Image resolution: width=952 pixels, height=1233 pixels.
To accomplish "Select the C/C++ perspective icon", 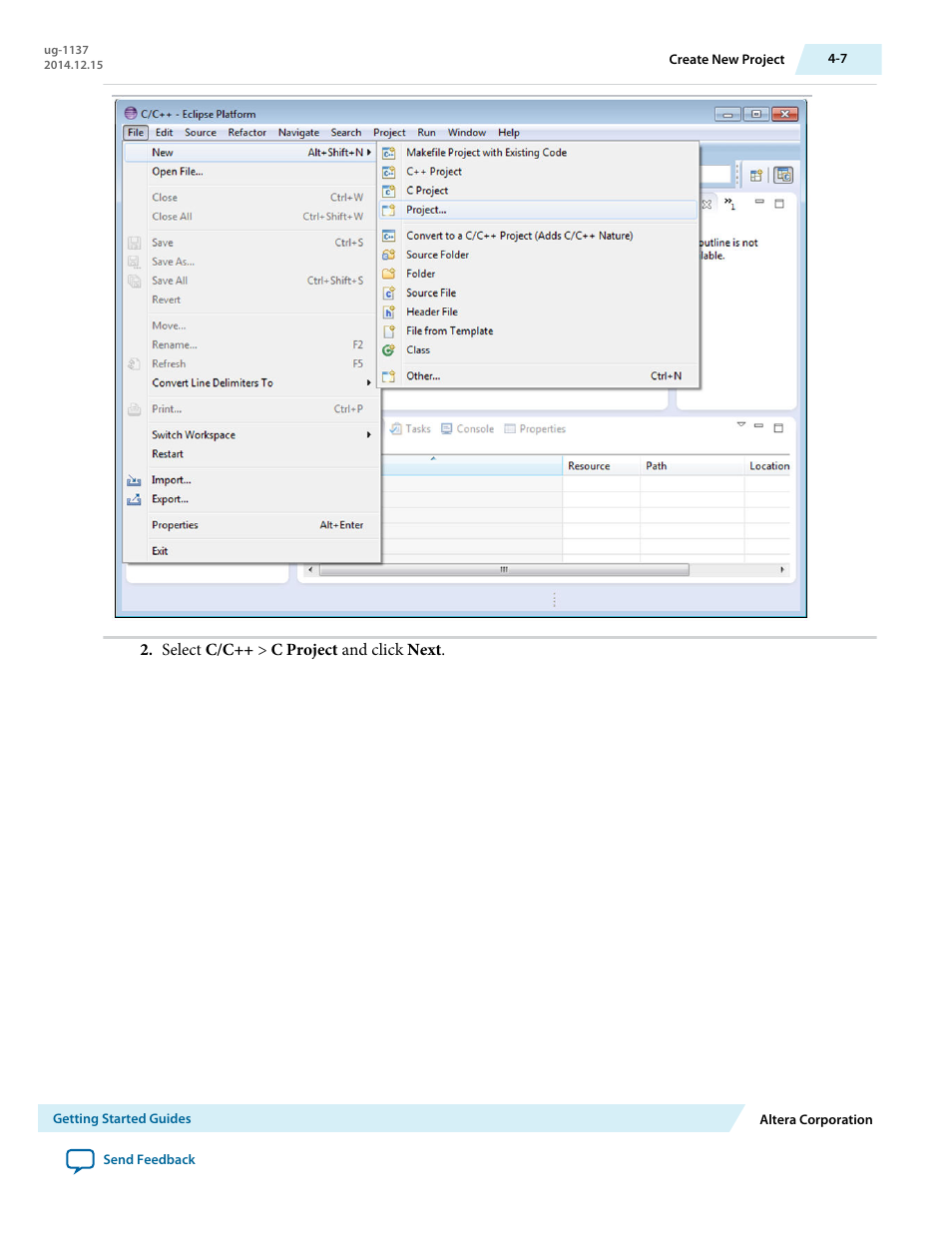I will (x=783, y=175).
